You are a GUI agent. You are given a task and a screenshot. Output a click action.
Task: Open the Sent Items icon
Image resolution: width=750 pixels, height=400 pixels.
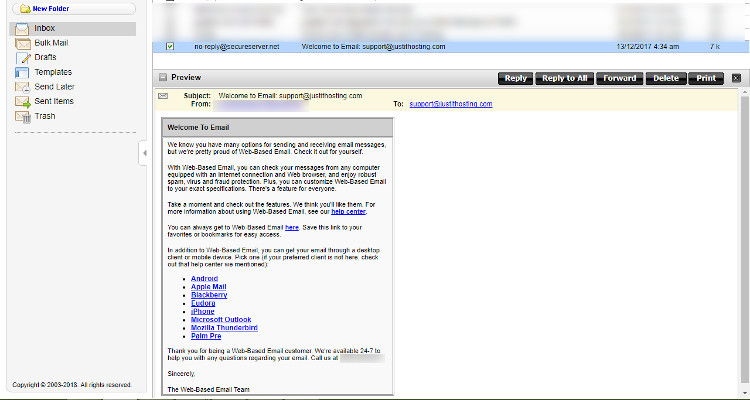22,101
